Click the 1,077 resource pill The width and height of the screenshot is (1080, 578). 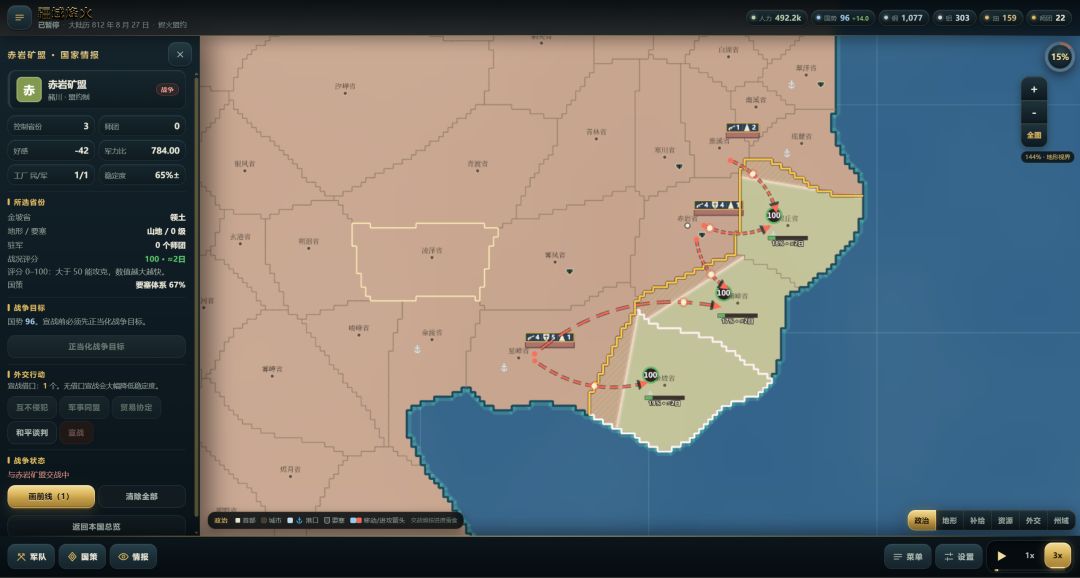902,18
